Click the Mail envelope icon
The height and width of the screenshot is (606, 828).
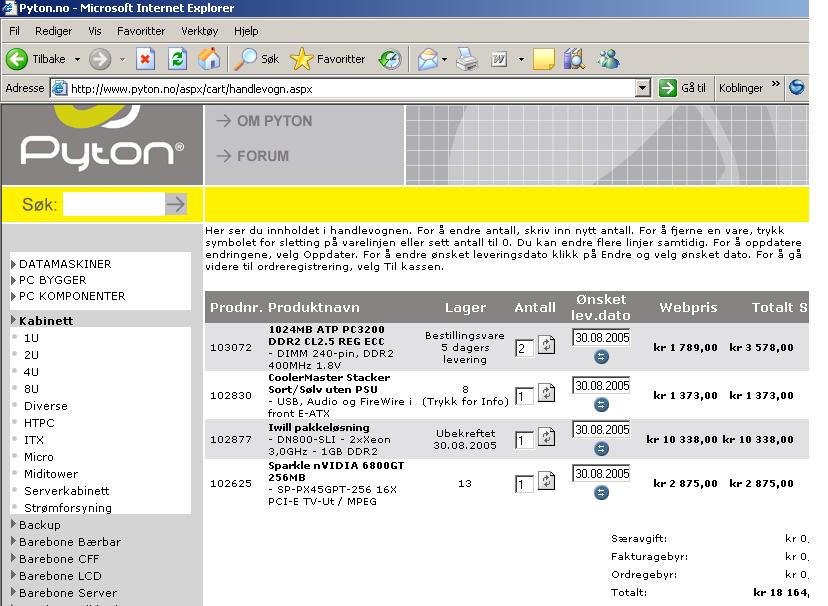tap(428, 59)
